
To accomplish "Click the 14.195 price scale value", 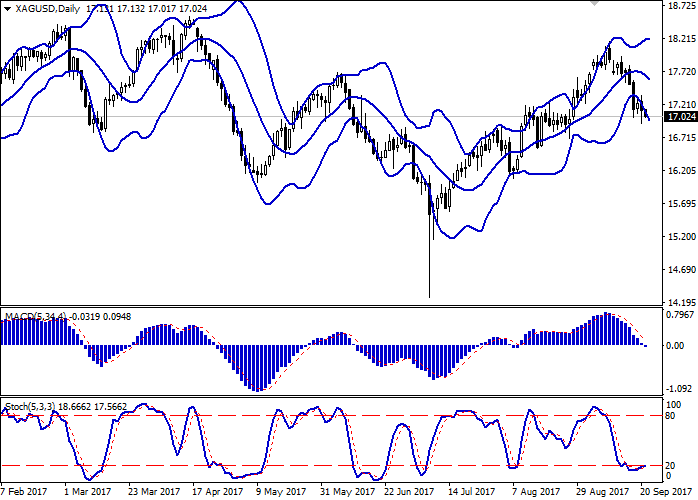I will point(682,302).
